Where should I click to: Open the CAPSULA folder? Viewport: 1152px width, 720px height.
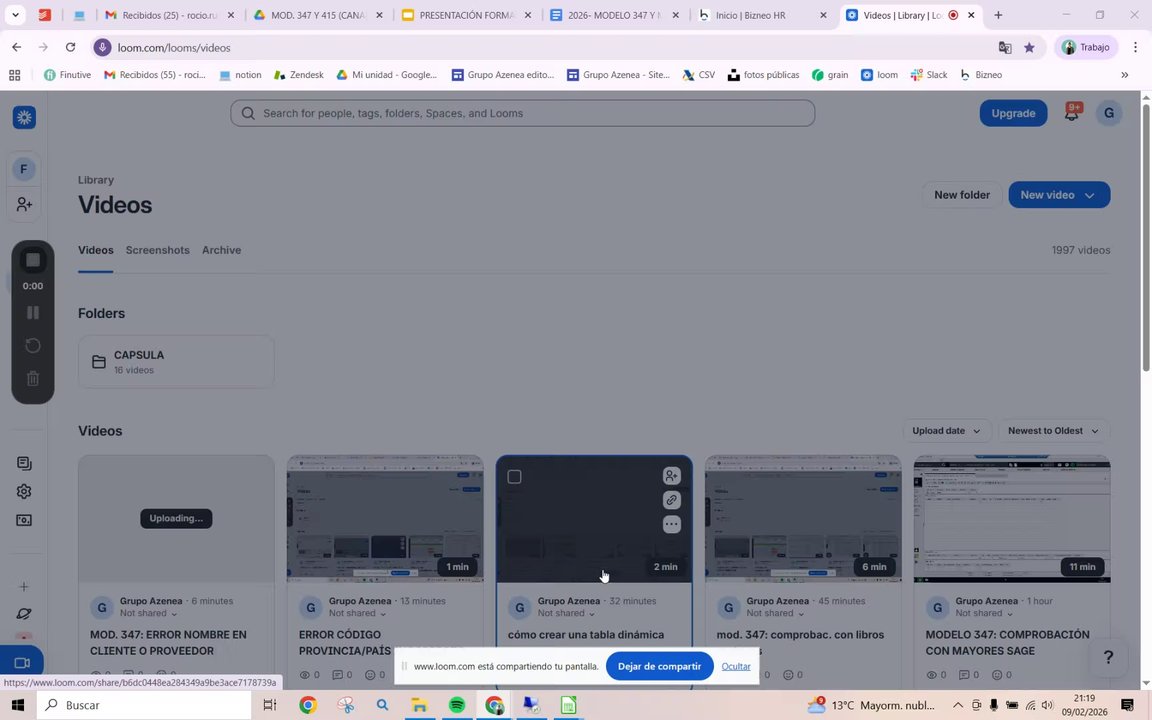[x=176, y=361]
